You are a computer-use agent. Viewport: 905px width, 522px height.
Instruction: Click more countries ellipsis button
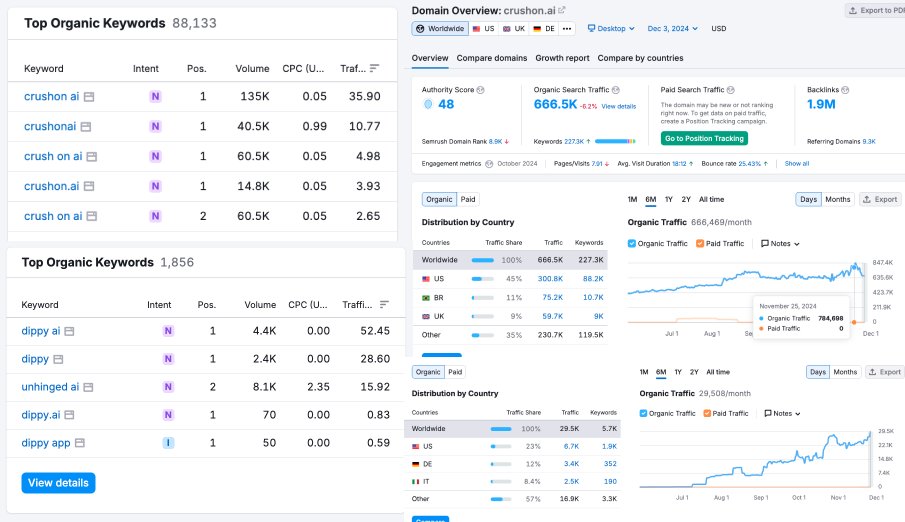click(x=568, y=29)
